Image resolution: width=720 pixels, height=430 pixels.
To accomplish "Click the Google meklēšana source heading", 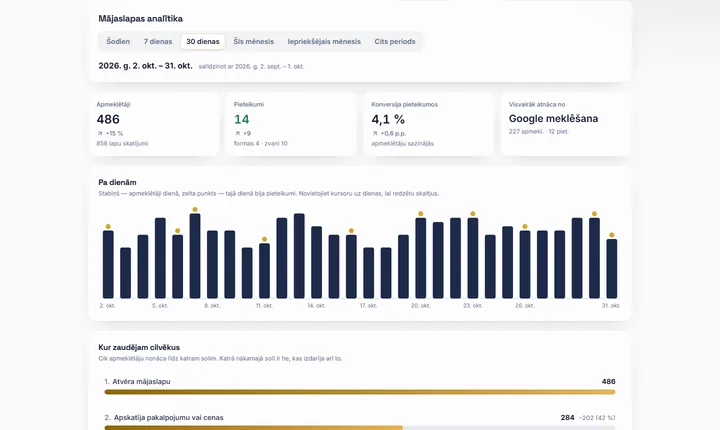I will click(x=553, y=119).
